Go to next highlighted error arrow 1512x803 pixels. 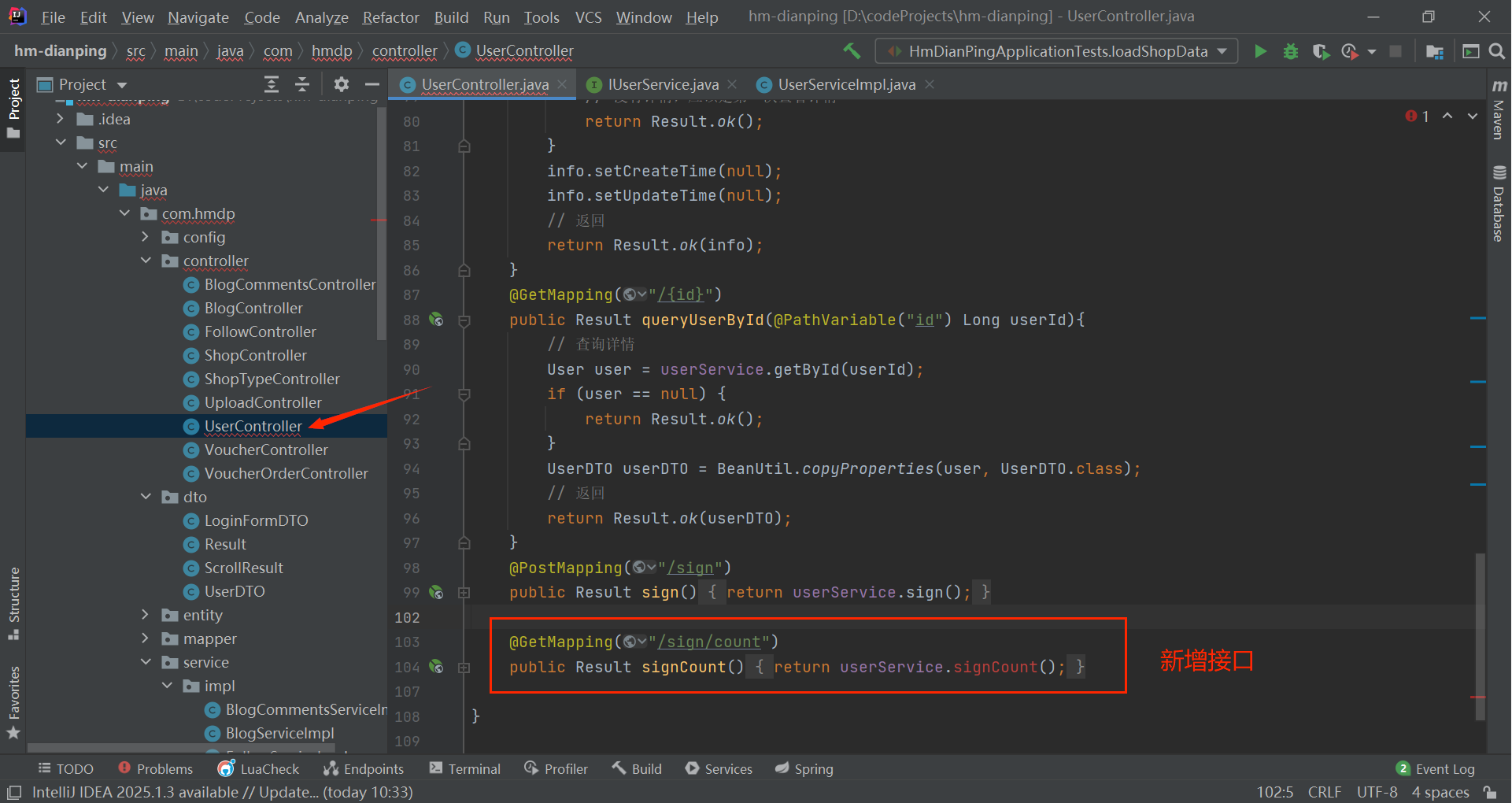pyautogui.click(x=1473, y=116)
